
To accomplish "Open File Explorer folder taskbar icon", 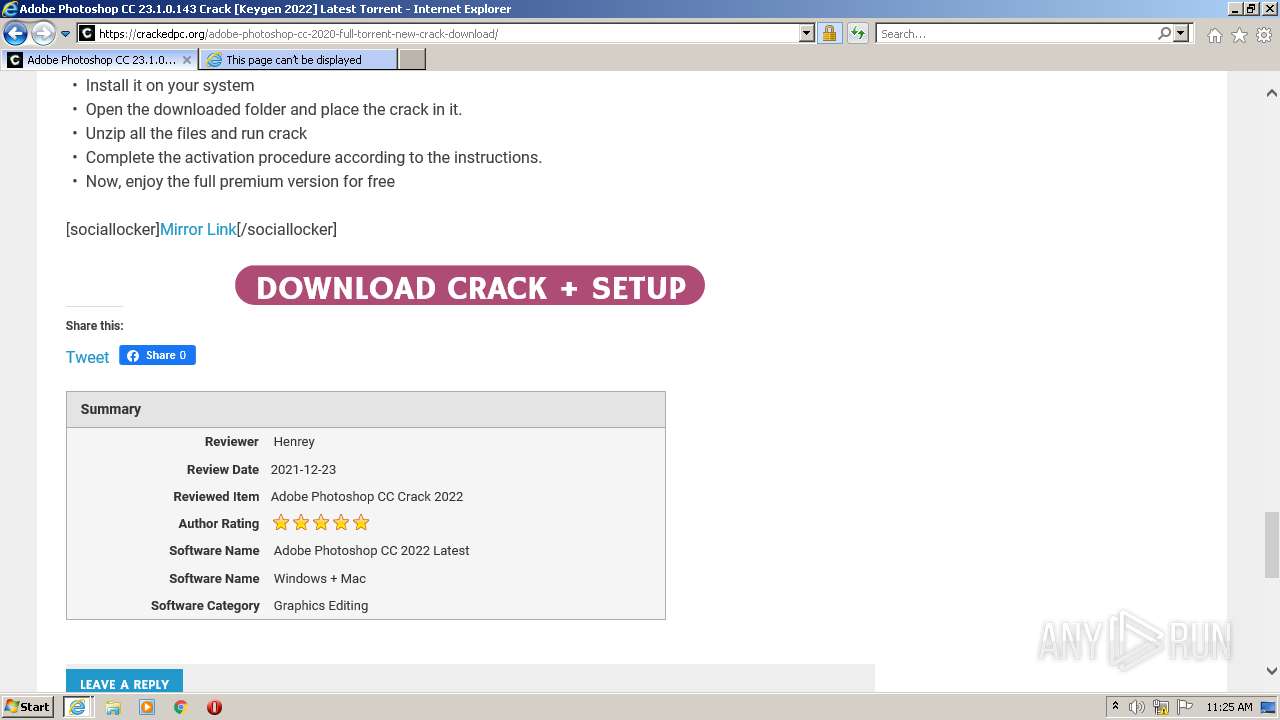I will coord(113,707).
